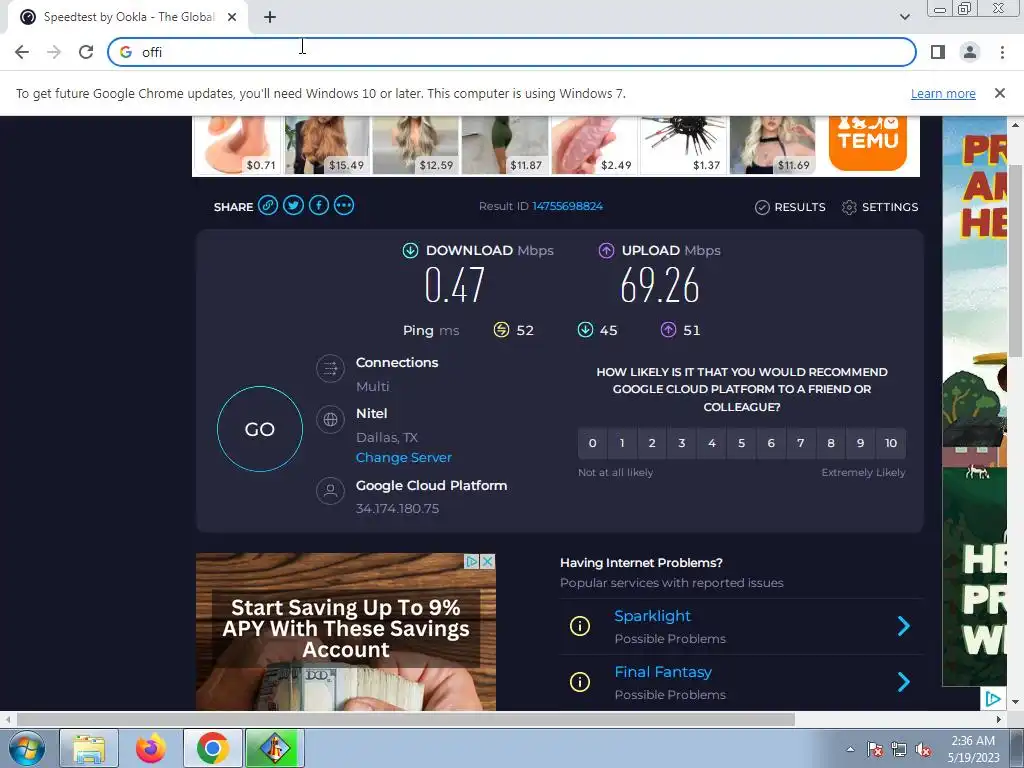Image resolution: width=1024 pixels, height=768 pixels.
Task: Open more share options icon
Action: [x=344, y=206]
